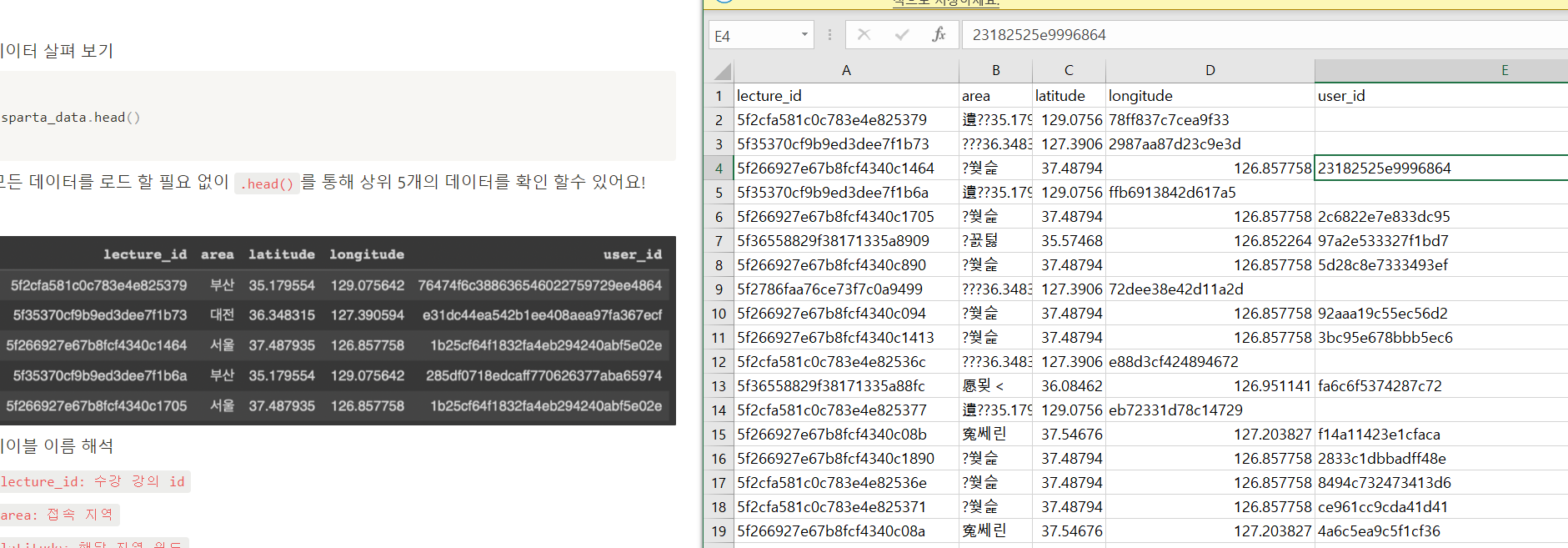Select cell 3bc95e678bbb5ec6
Image resolution: width=1568 pixels, height=548 pixels.
tap(1441, 338)
